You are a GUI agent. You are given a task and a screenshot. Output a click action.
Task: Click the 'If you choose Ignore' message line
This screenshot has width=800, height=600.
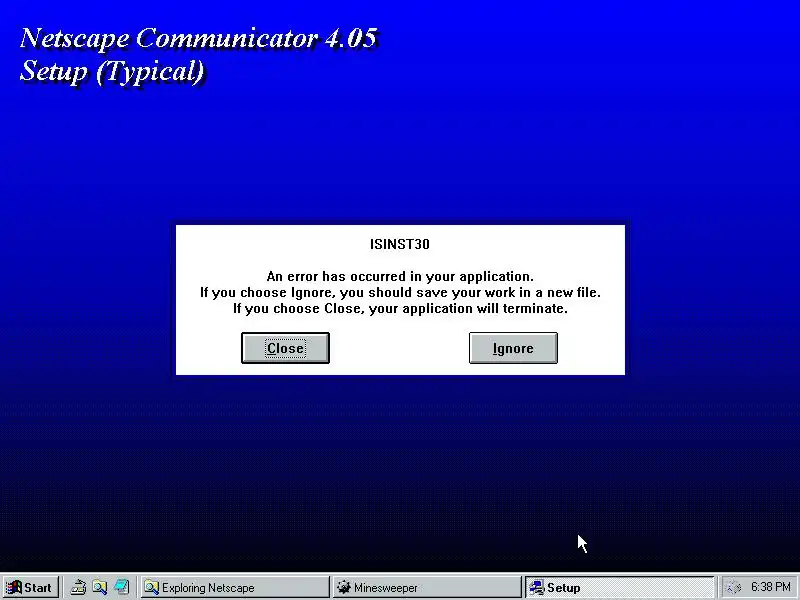400,293
